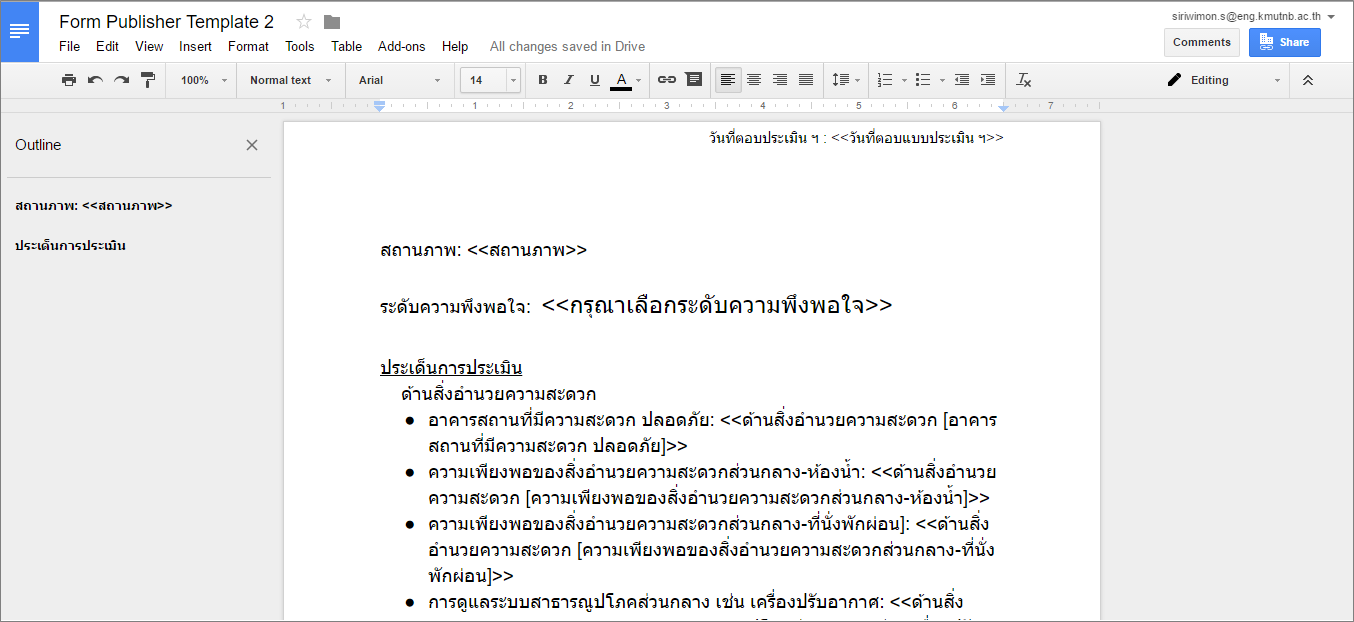Viewport: 1354px width, 622px height.
Task: Select the Paint format tool
Action: pos(147,80)
